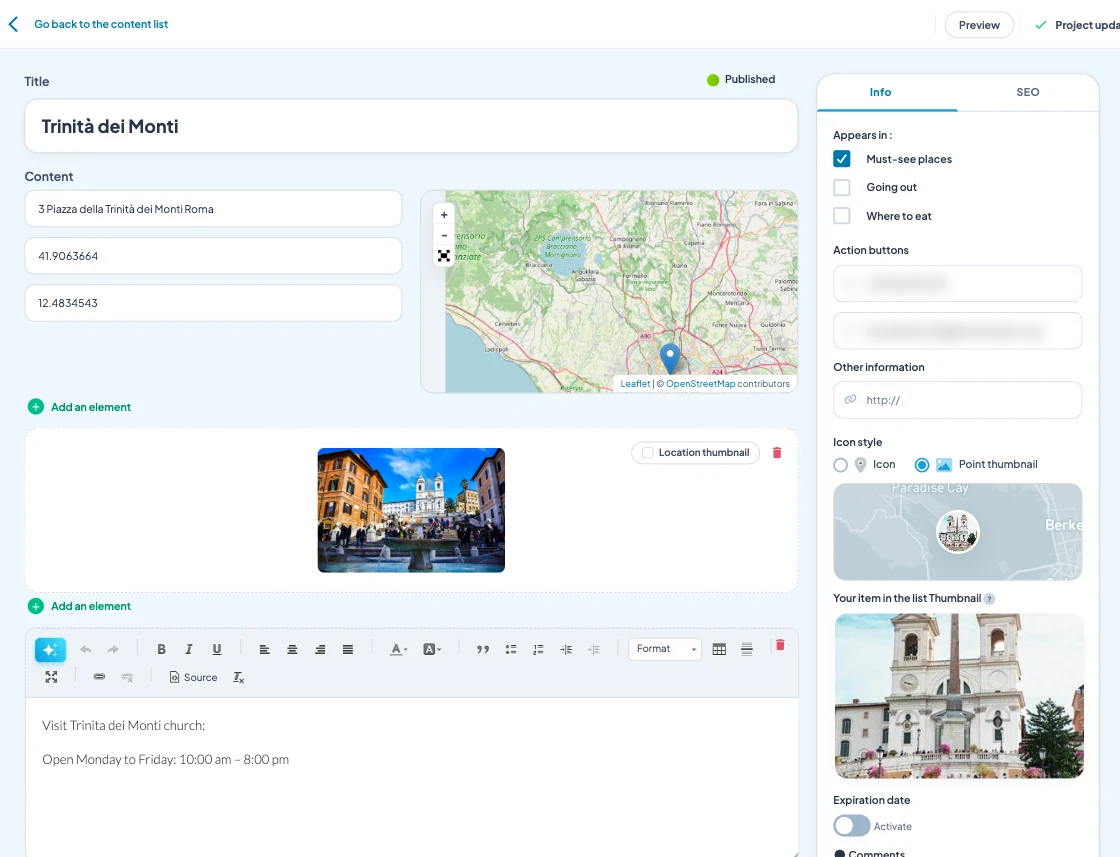The image size is (1120, 857).
Task: Click the Published status indicator
Action: coord(741,79)
